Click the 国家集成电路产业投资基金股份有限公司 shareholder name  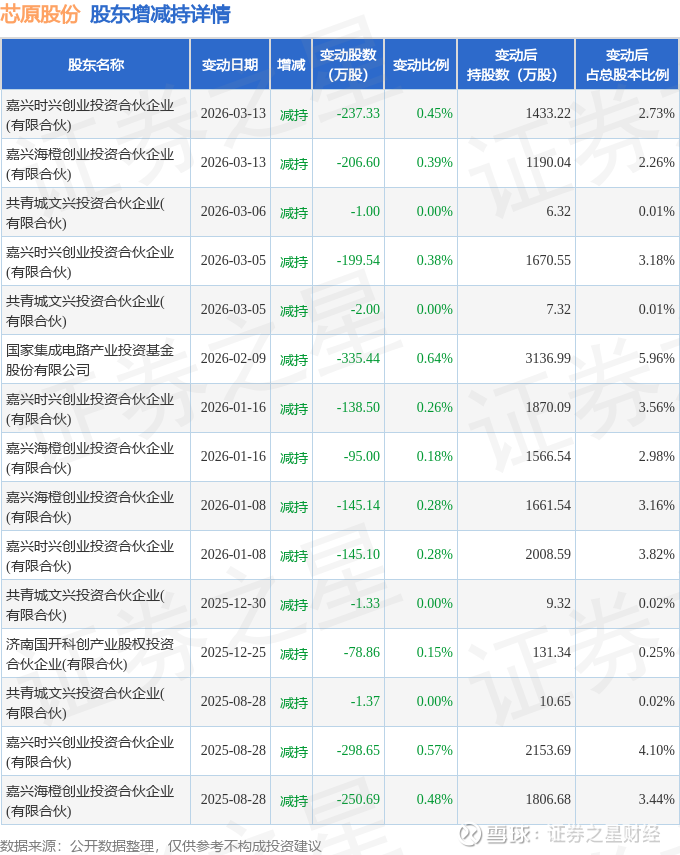point(90,360)
